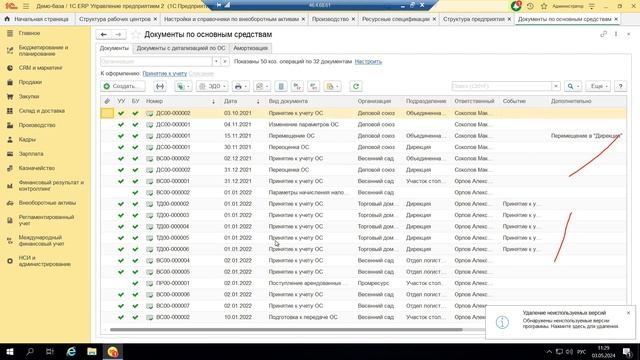Sort by the Номер column header

pyautogui.click(x=180, y=101)
